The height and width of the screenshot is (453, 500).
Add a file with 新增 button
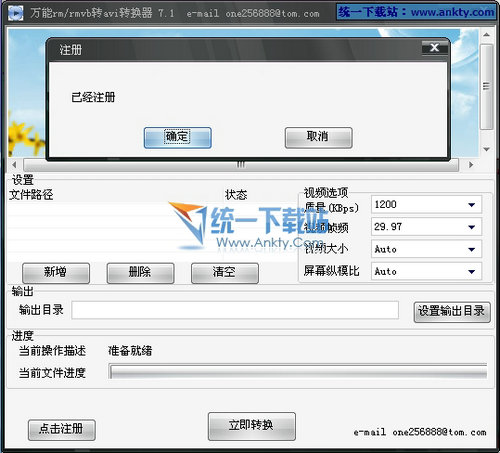point(56,273)
